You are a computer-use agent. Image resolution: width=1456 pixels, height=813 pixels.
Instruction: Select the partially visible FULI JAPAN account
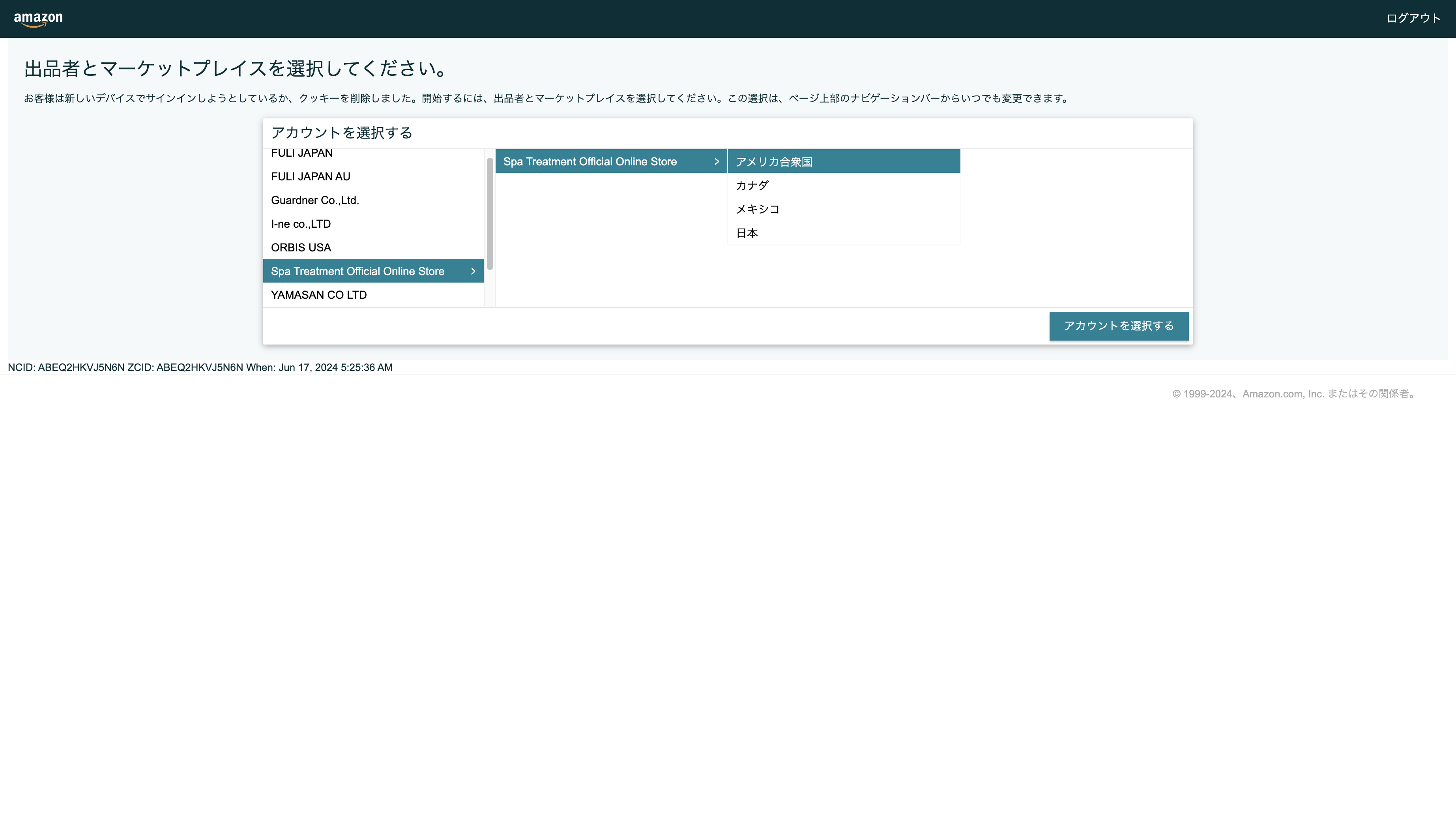click(x=373, y=154)
